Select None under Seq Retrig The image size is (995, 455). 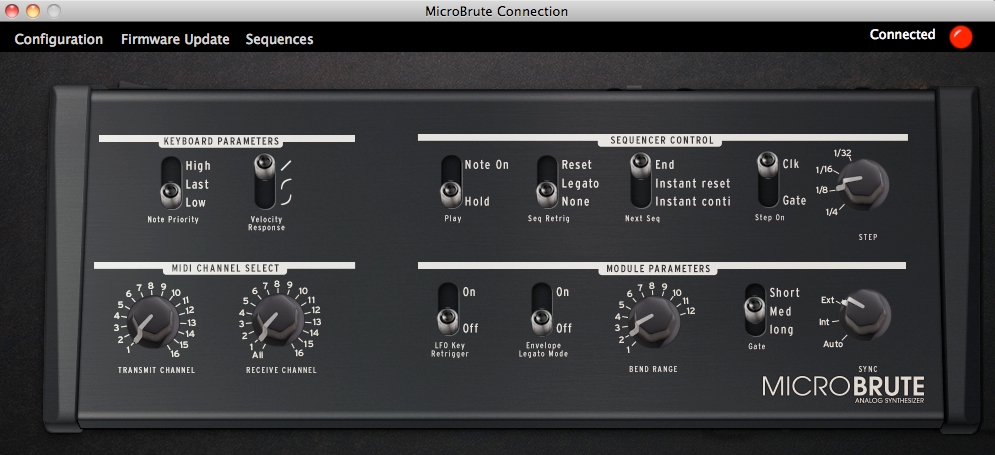click(x=576, y=202)
